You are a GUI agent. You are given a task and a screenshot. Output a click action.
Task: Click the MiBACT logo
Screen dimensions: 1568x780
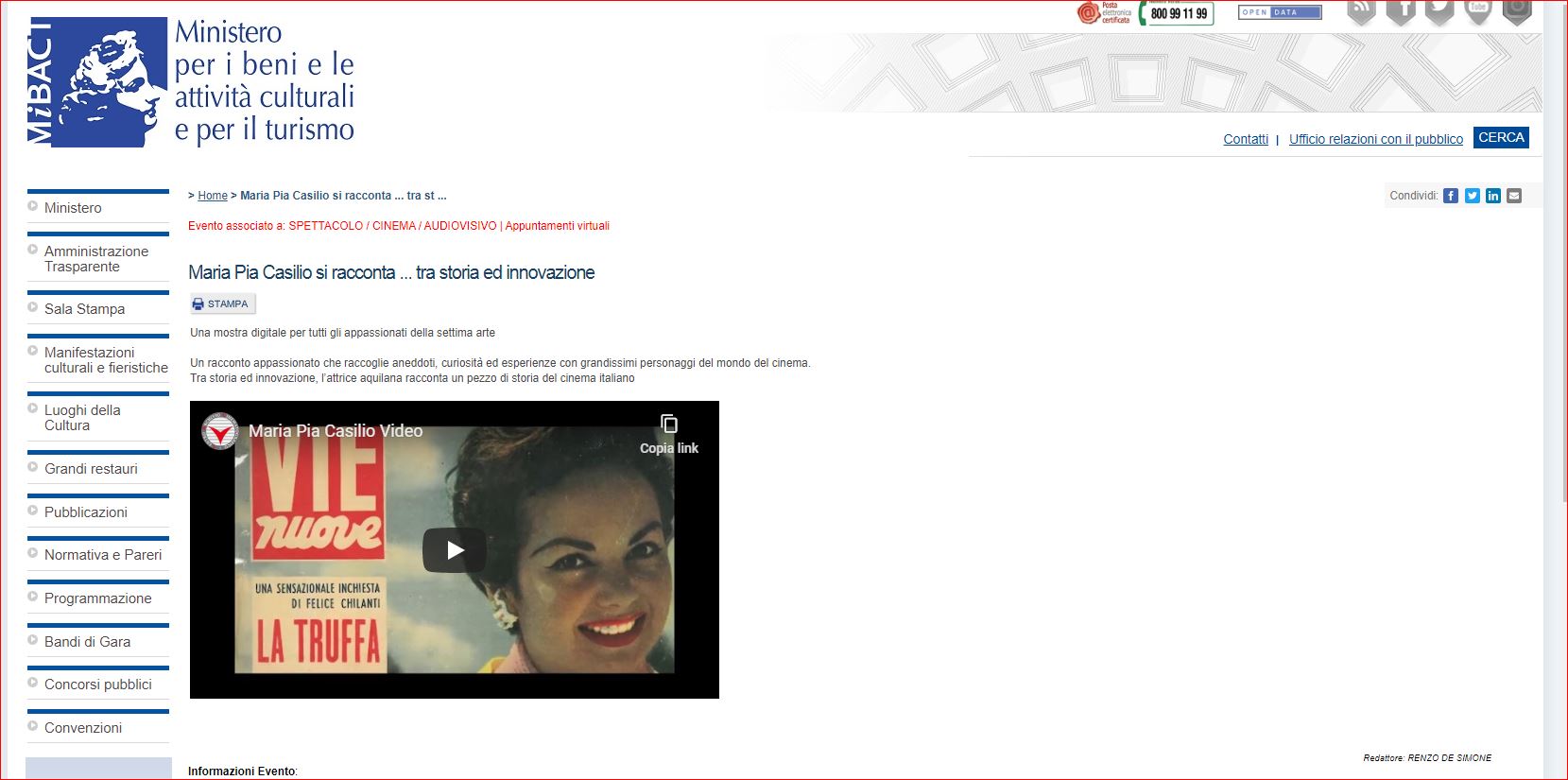96,83
